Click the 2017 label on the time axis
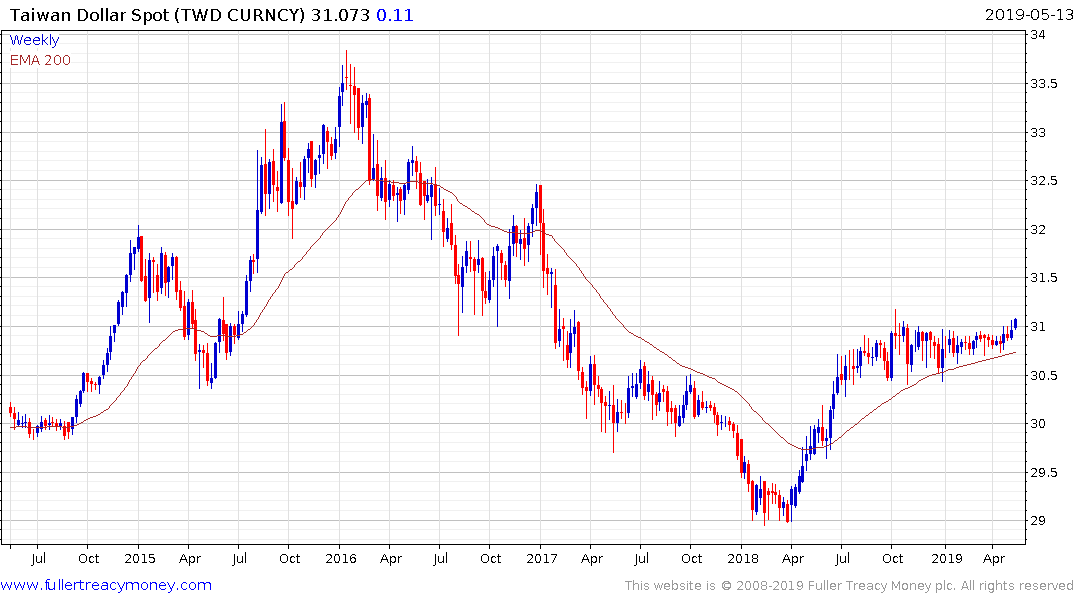Screen dimensions: 1075x600 pos(542,558)
